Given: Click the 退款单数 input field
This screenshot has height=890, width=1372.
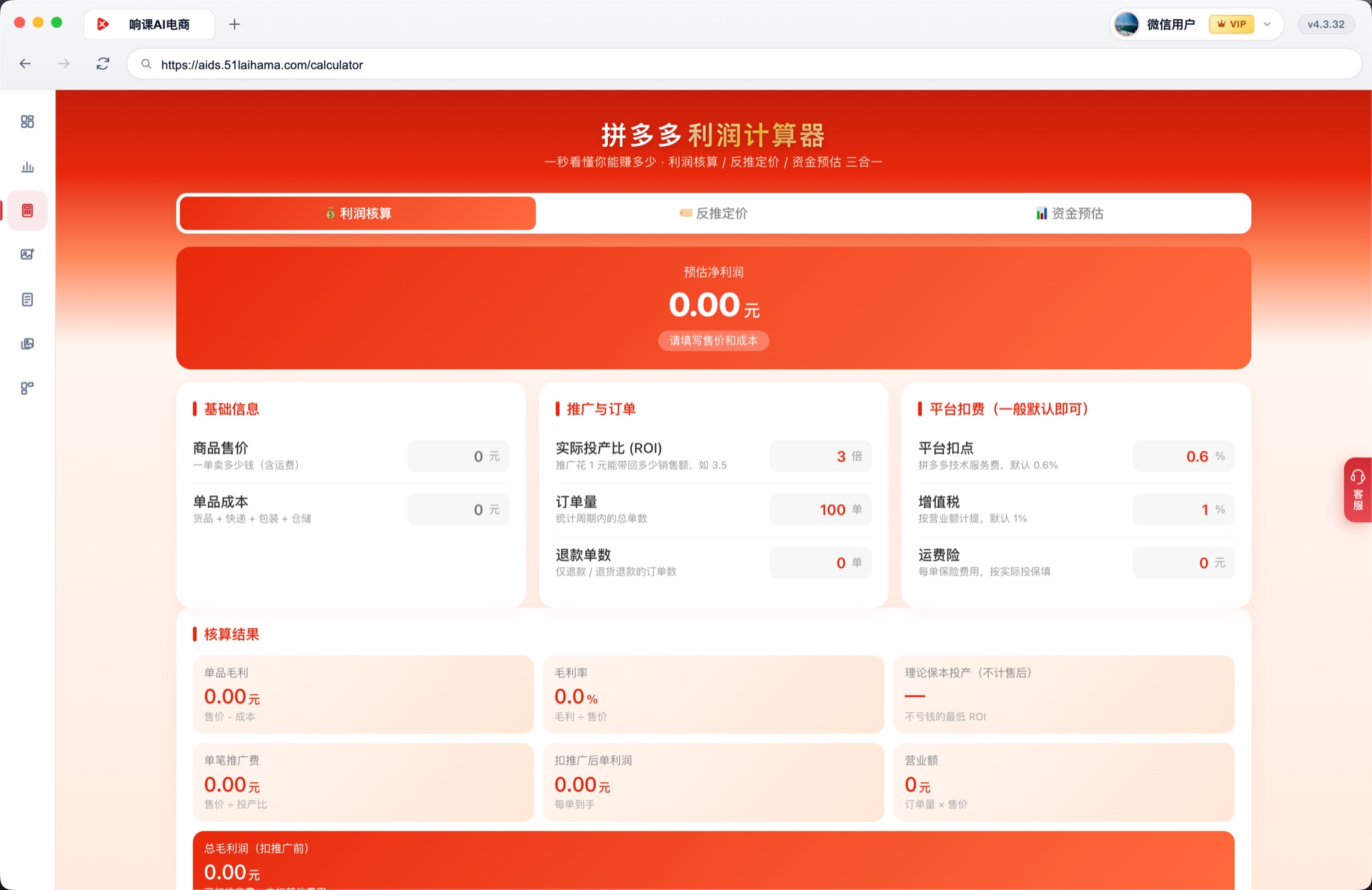Looking at the screenshot, I should [x=820, y=563].
